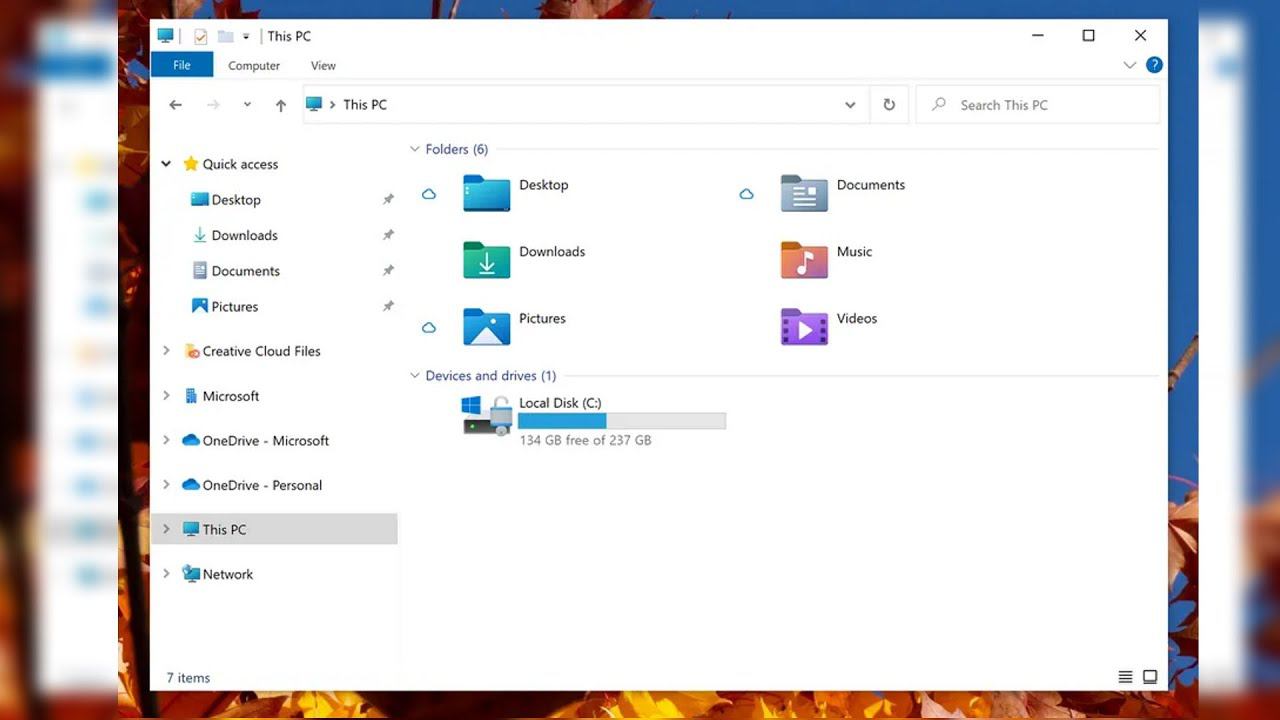Click the Refresh button in address bar
This screenshot has height=720, width=1280.
(x=889, y=104)
